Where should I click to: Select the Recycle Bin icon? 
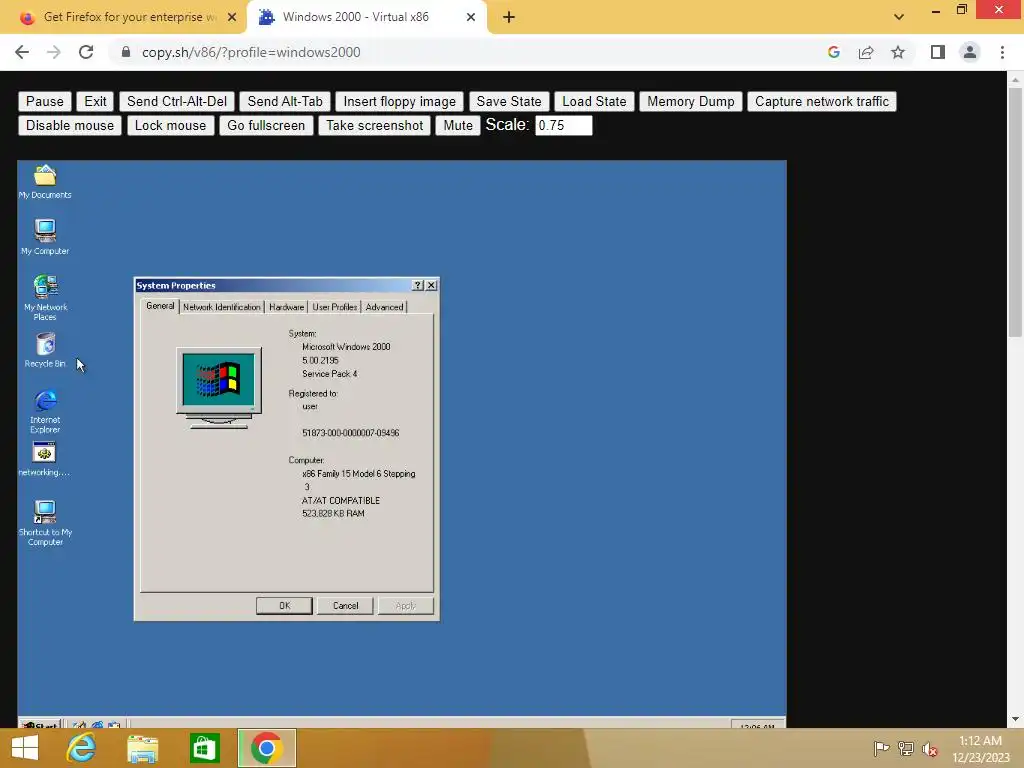click(x=45, y=350)
